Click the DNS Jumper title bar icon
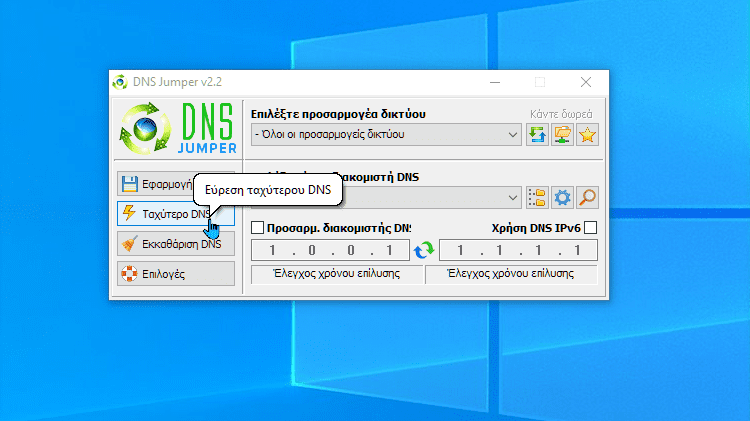The image size is (750, 421). click(x=120, y=82)
